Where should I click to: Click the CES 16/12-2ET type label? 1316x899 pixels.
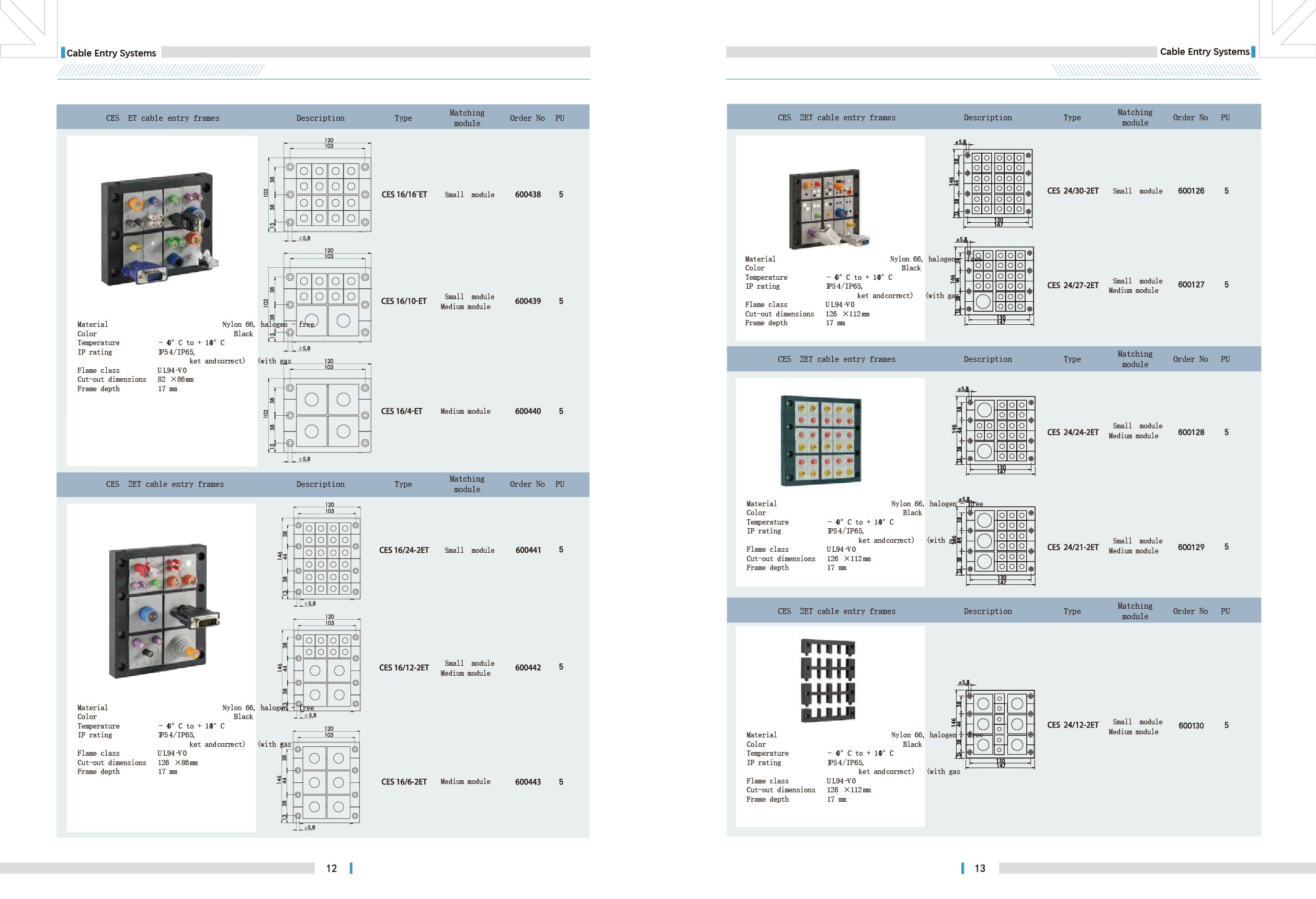[404, 668]
